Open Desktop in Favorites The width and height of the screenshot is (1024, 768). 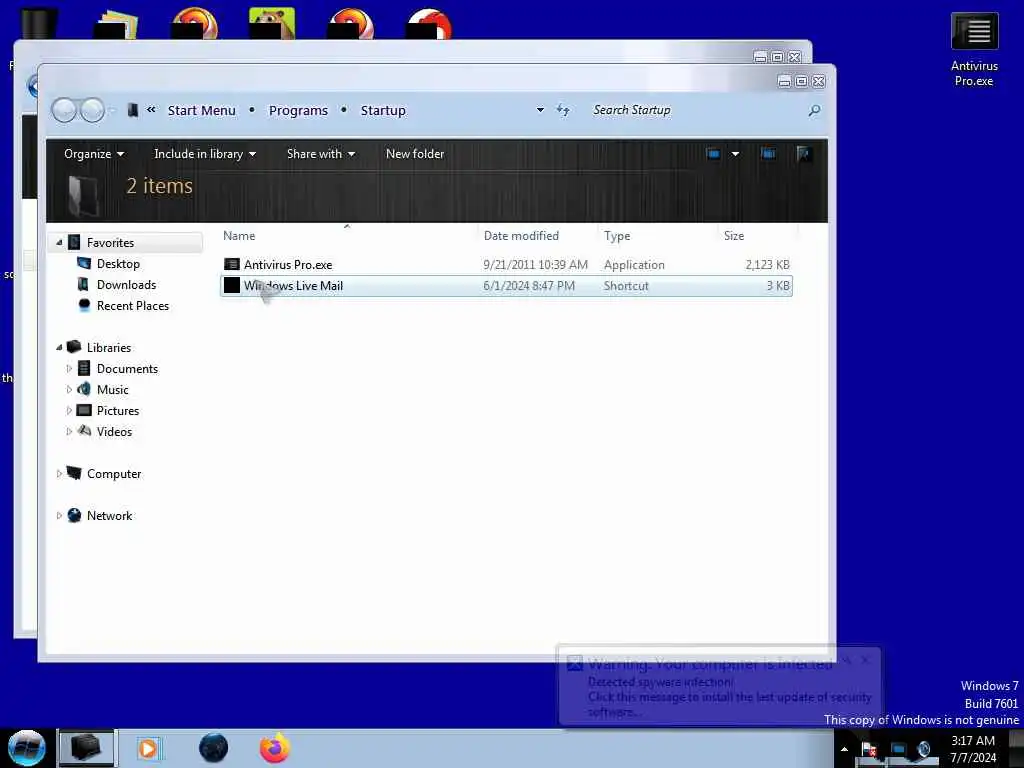(x=118, y=264)
